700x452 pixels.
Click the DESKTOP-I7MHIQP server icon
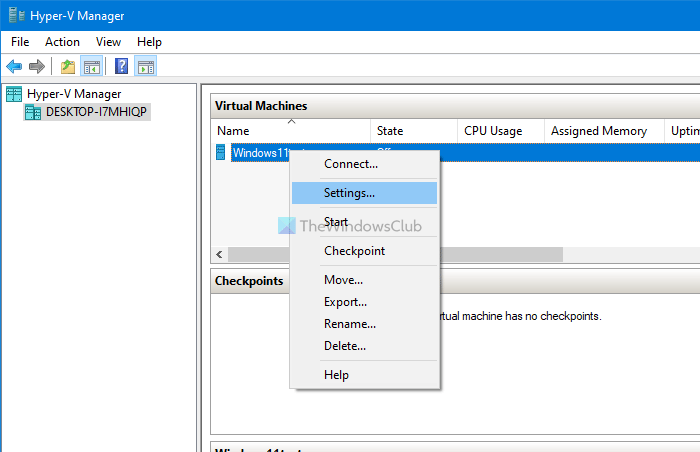(x=33, y=112)
